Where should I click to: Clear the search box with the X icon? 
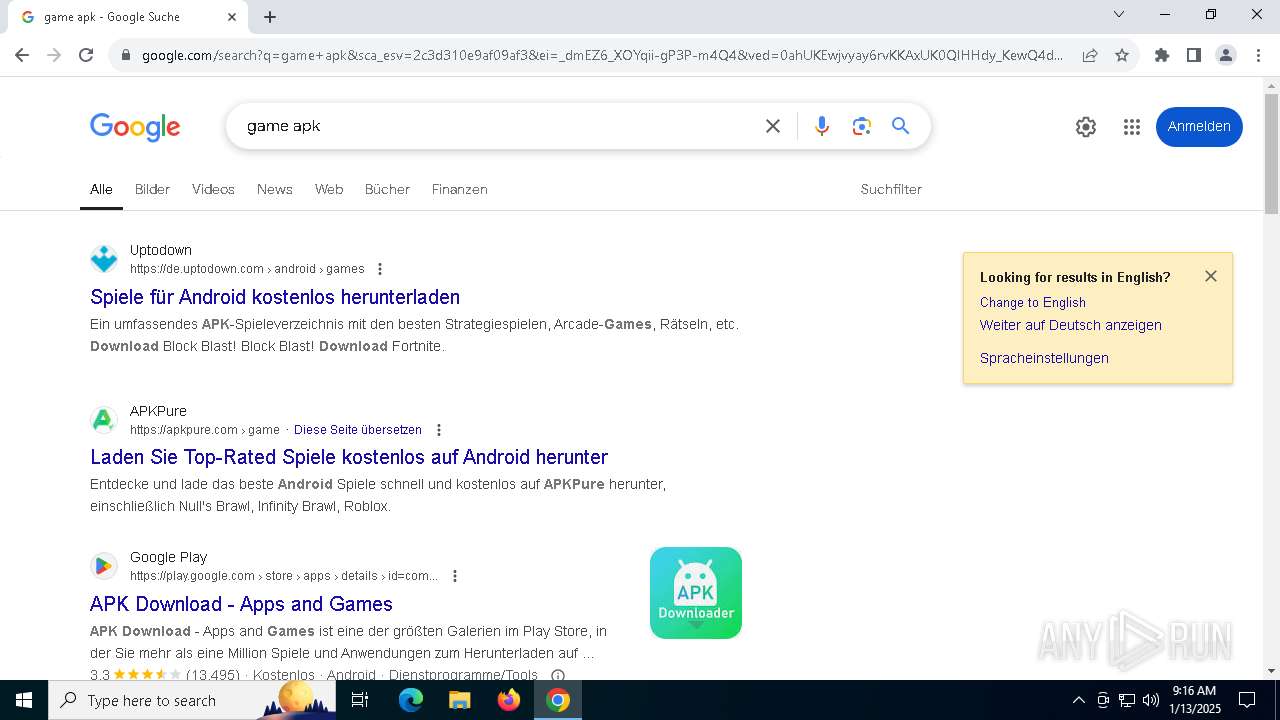coord(773,126)
